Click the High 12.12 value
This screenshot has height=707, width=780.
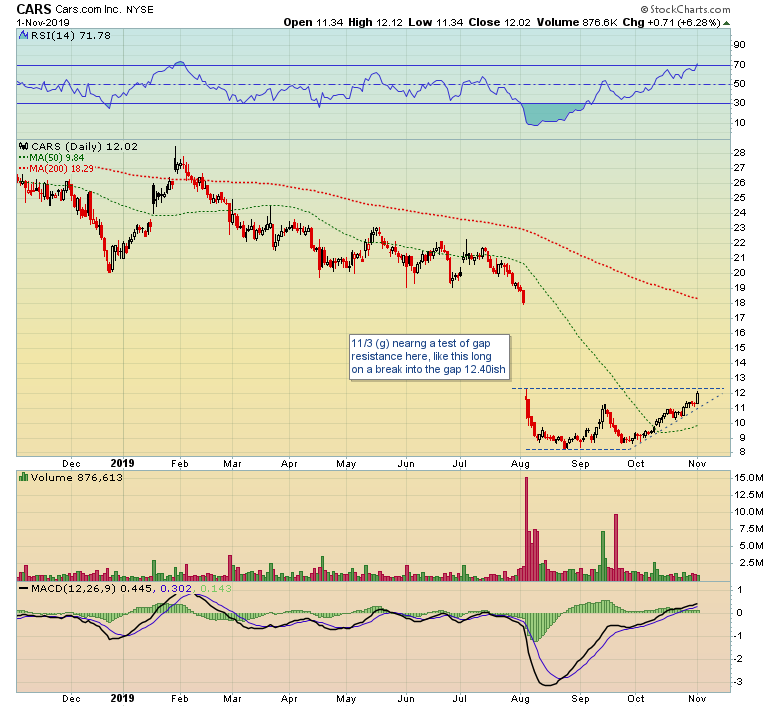pos(375,22)
